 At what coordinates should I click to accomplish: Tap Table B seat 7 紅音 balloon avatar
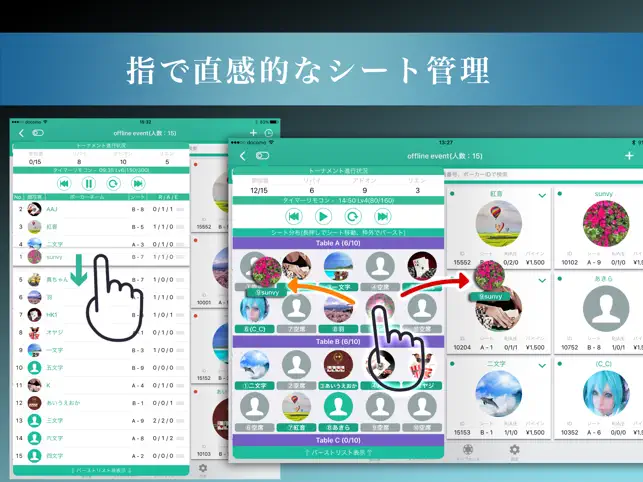pyautogui.click(x=296, y=407)
